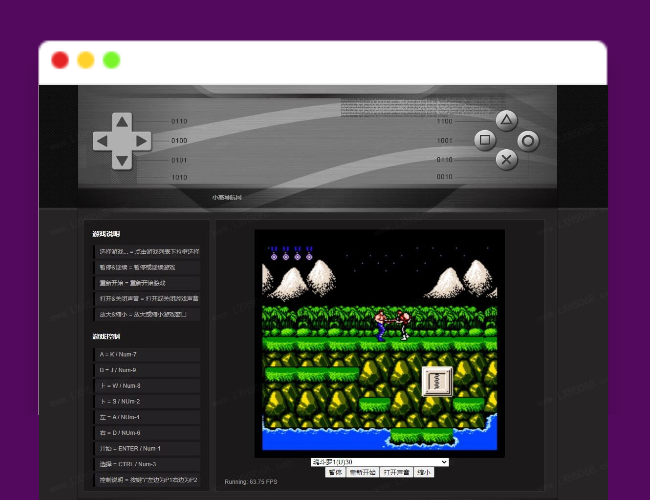This screenshot has height=500, width=650.
Task: Select the 'A = K / Num-7' control entry
Action: pyautogui.click(x=147, y=355)
